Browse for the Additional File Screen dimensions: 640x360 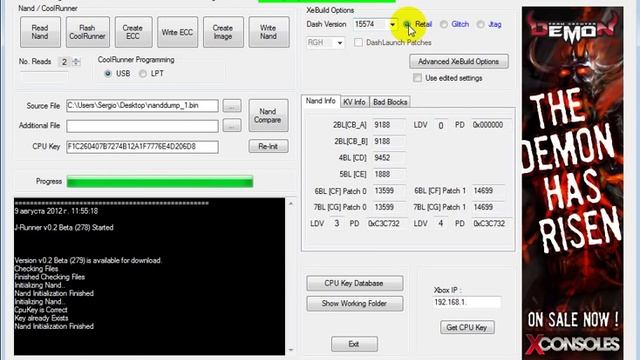pyautogui.click(x=232, y=126)
